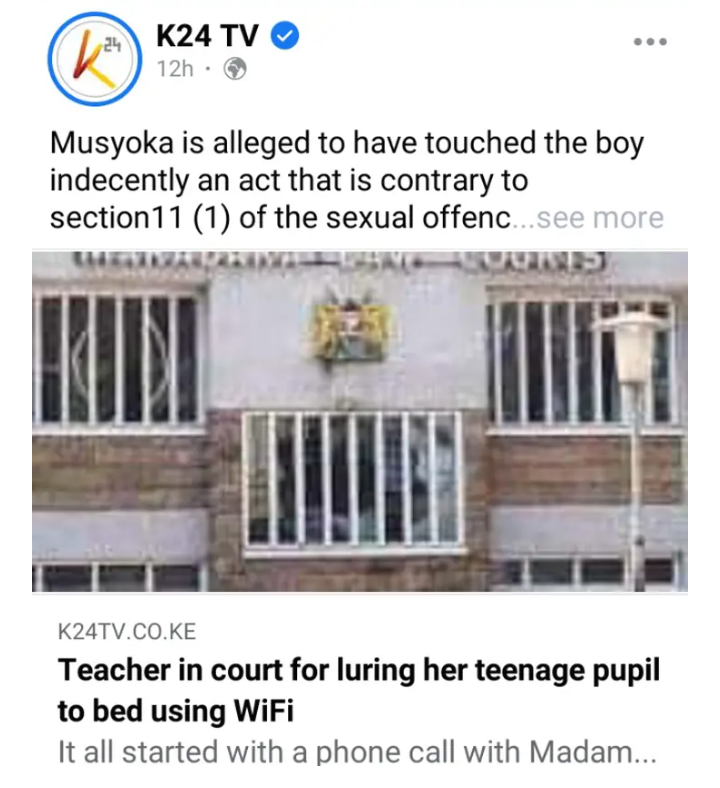This screenshot has height=788, width=720.
Task: Click the It all started description text
Action: (x=357, y=752)
